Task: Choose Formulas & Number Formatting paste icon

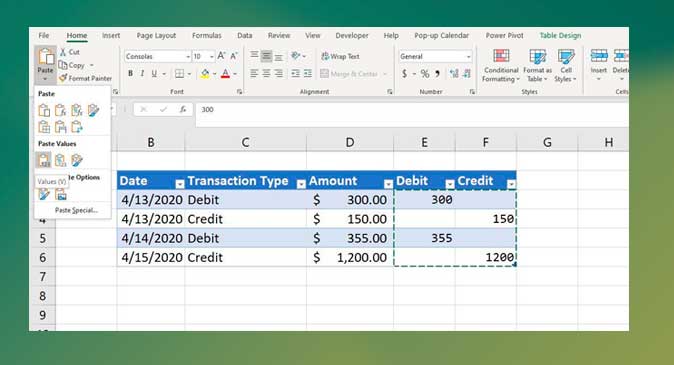Action: (77, 110)
